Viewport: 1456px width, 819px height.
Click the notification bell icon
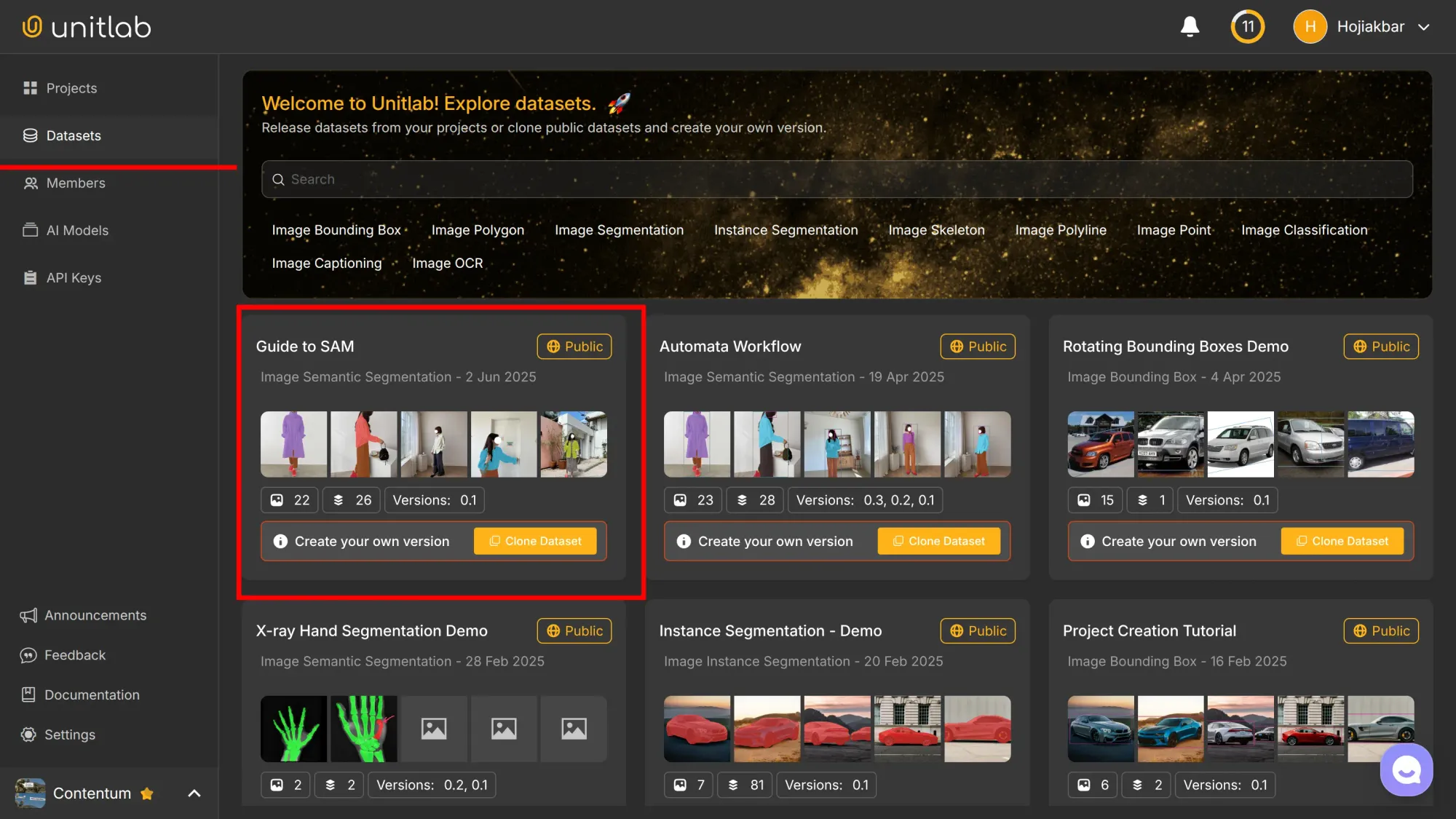[x=1190, y=27]
